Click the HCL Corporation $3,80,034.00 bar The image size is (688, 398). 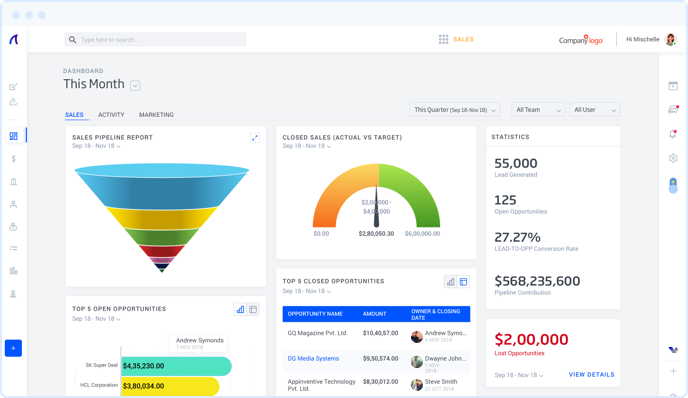pos(170,386)
